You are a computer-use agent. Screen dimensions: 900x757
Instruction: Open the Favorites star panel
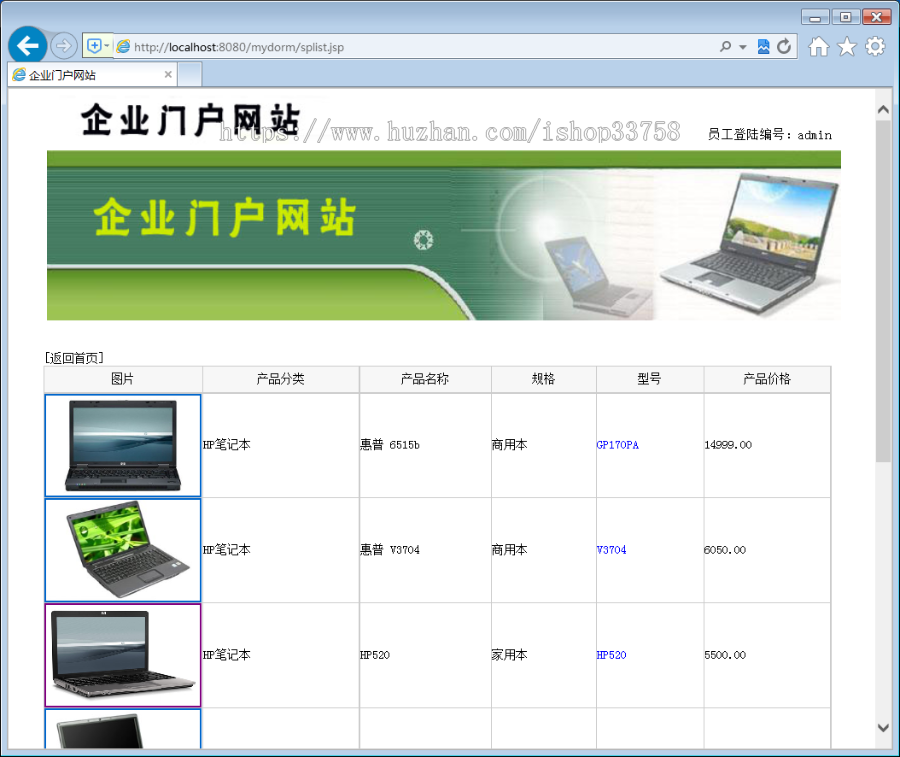846,46
